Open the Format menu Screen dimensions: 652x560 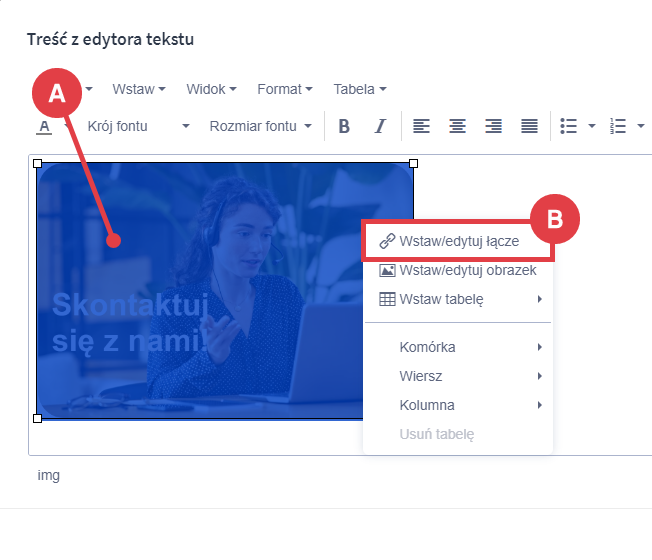pyautogui.click(x=284, y=89)
